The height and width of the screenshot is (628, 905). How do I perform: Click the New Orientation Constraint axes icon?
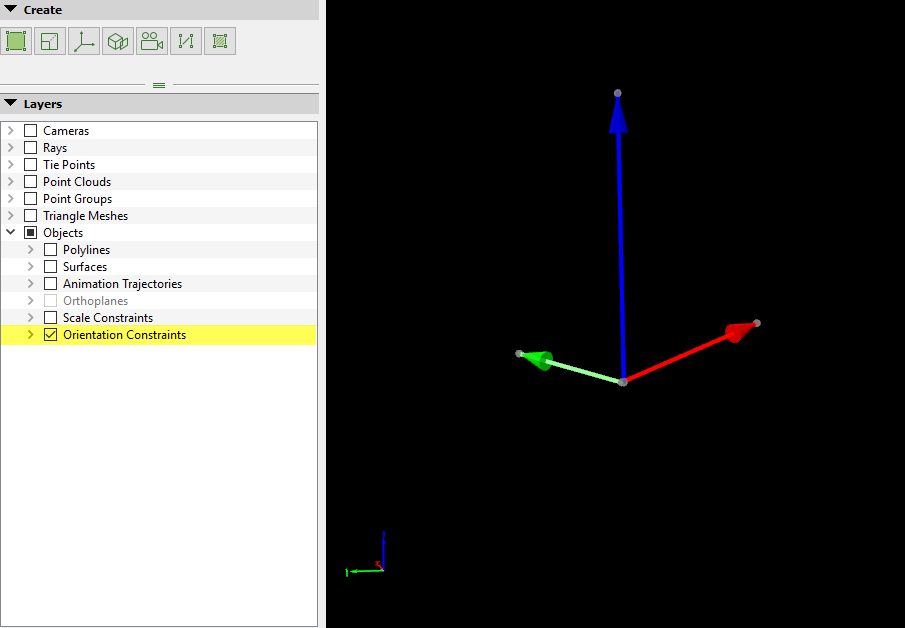click(x=84, y=41)
